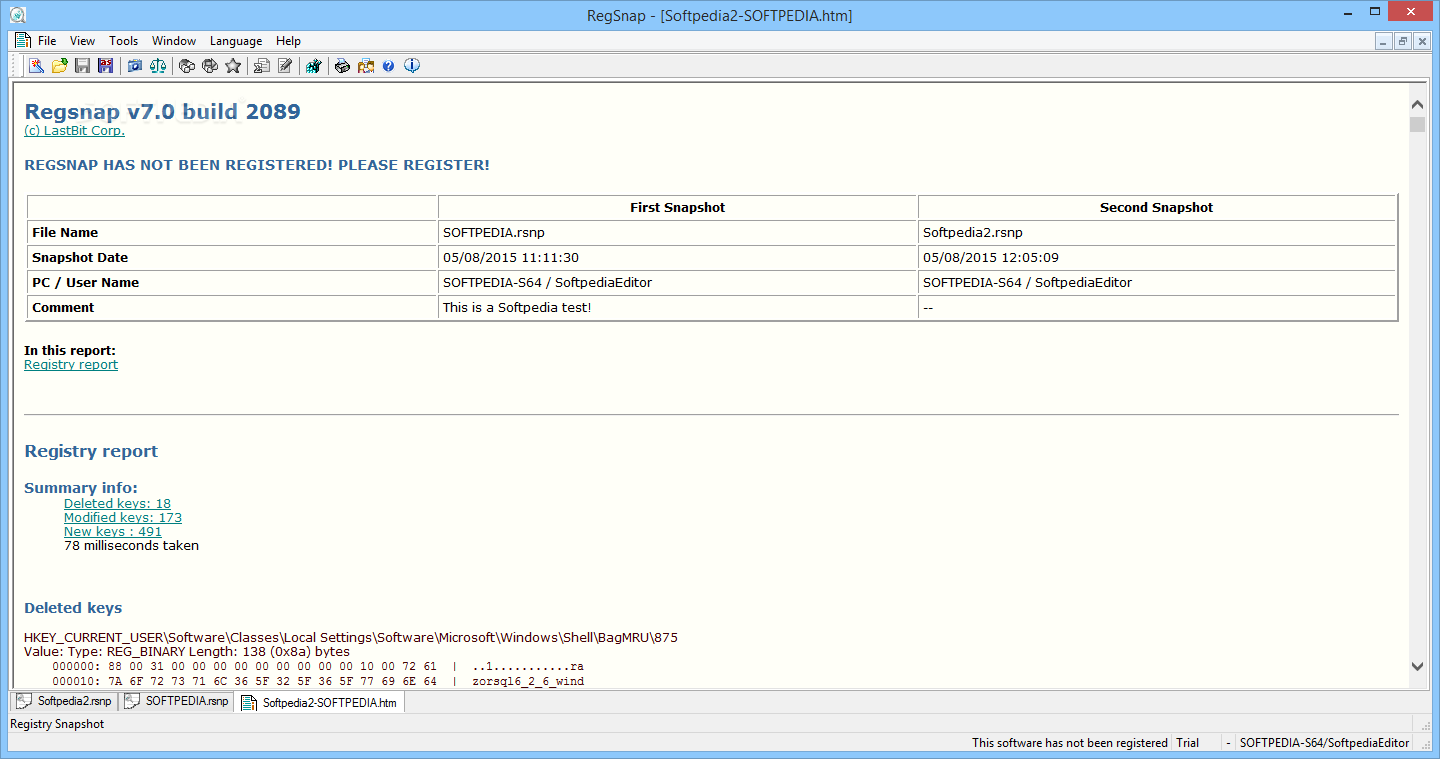Print the report with printer icon
Viewport: 1440px width, 759px height.
point(343,66)
